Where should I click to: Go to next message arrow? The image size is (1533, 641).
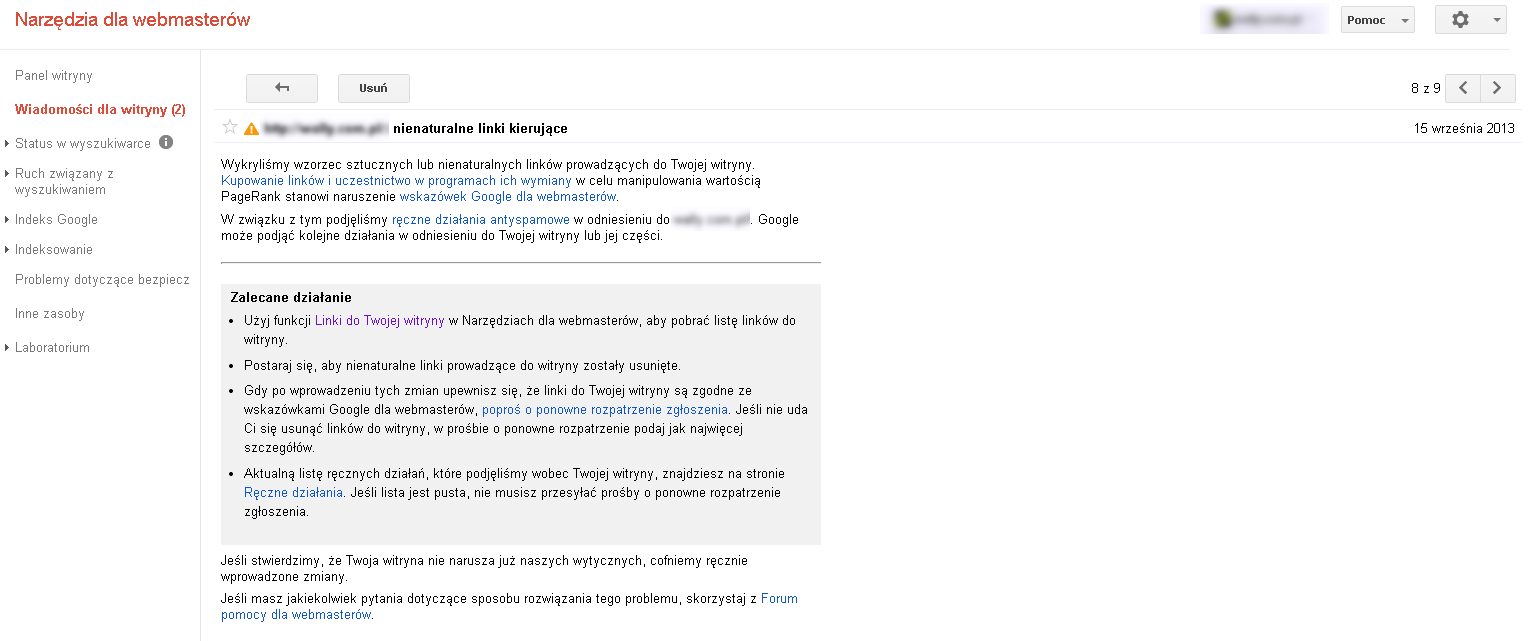click(x=1497, y=88)
